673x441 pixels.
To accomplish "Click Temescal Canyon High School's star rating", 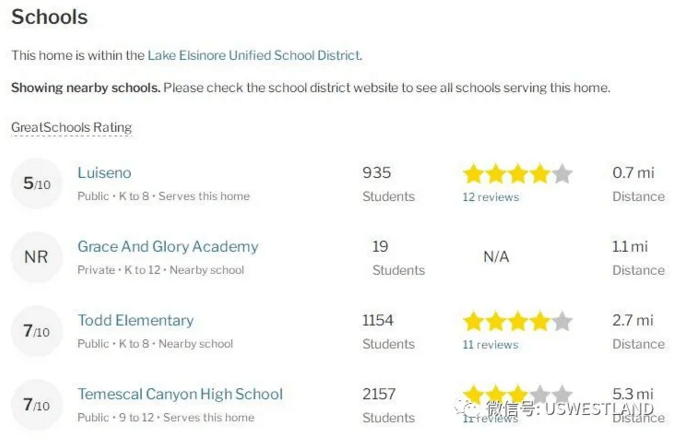I will [x=517, y=395].
